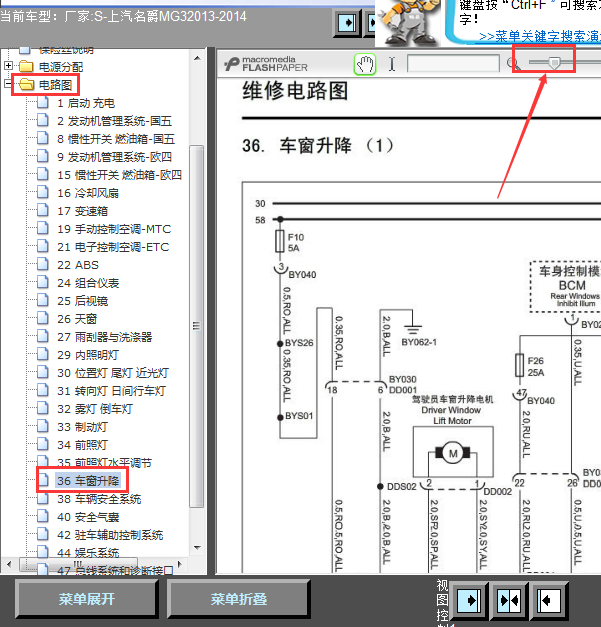Screen dimensions: 601x627
Task: Click document icon beside 40 安全气囊
Action: 43,516
